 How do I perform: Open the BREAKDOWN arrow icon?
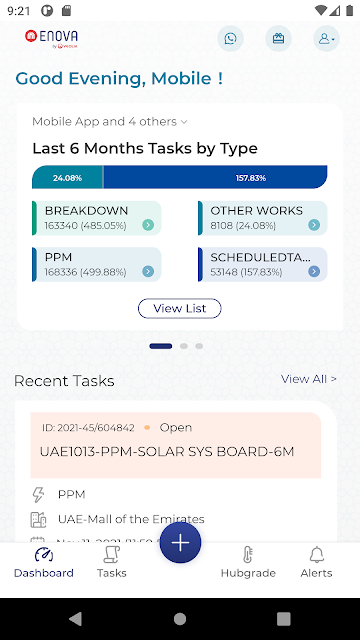click(148, 225)
